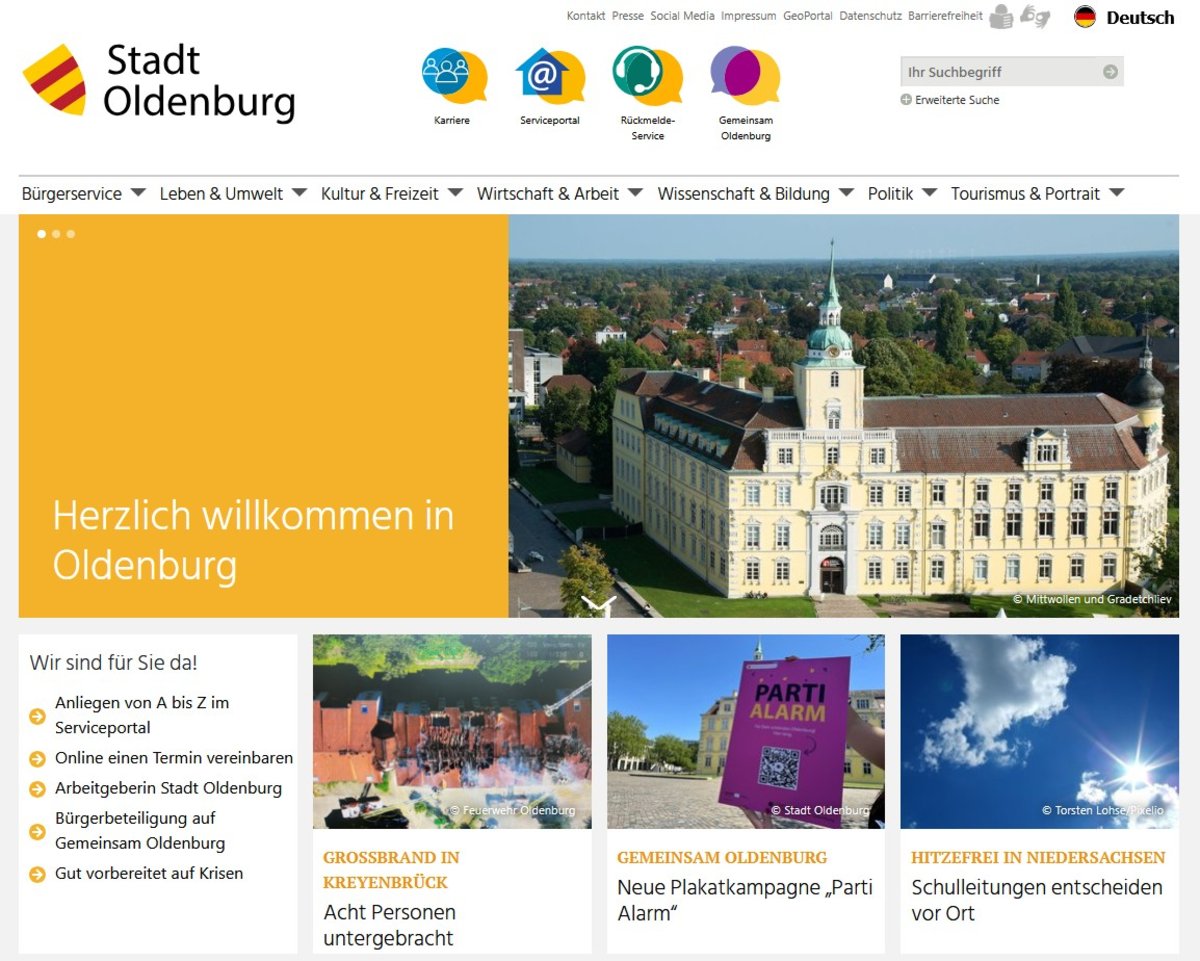Expand the Wissenschaft & Bildung menu arrow
The width and height of the screenshot is (1200, 961).
[x=846, y=193]
